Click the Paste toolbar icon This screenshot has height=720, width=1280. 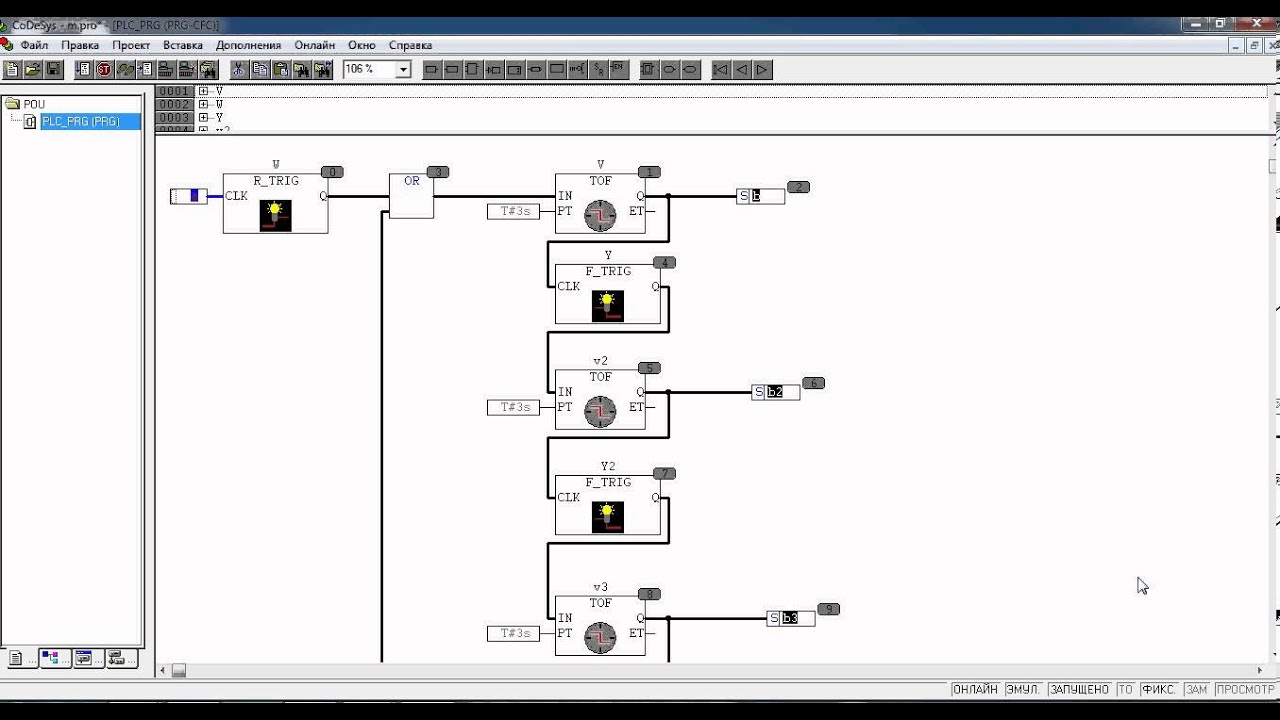pos(281,69)
